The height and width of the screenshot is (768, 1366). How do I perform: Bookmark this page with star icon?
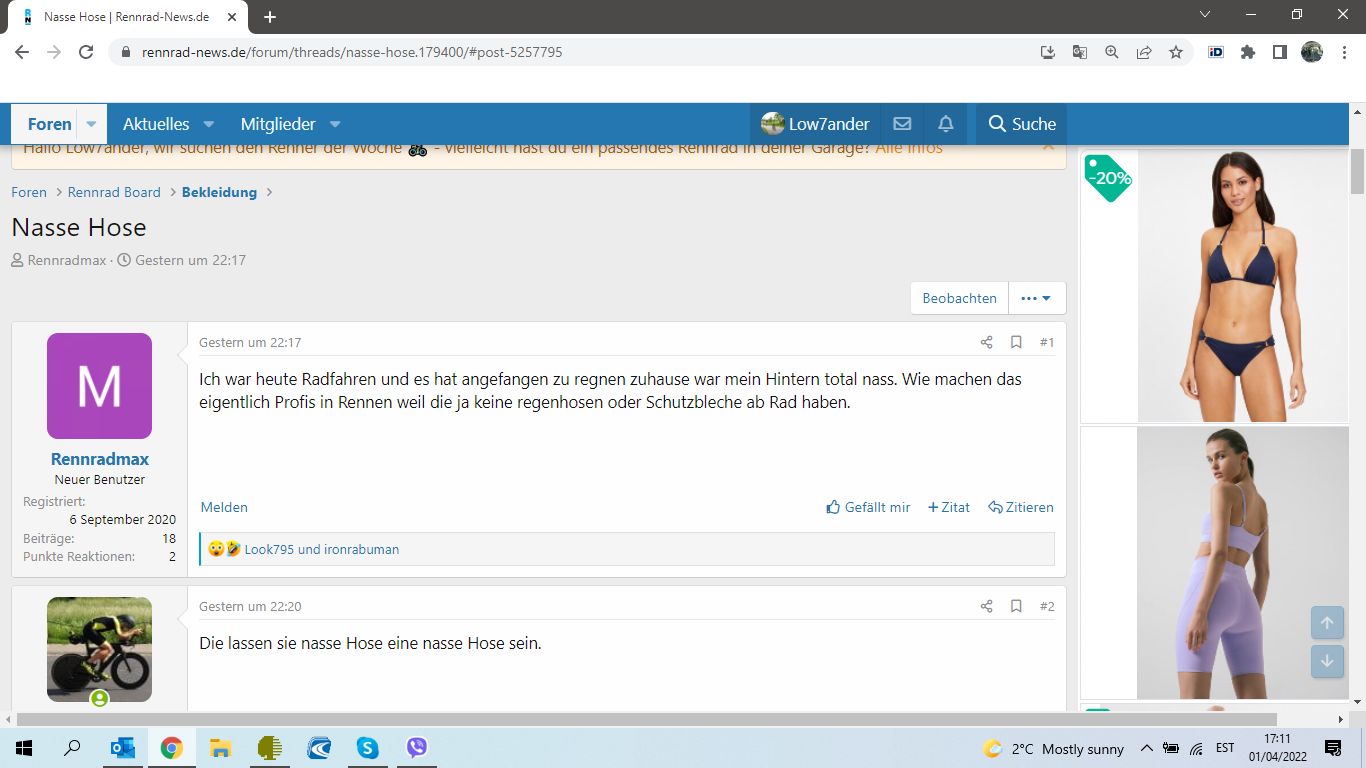[1176, 52]
